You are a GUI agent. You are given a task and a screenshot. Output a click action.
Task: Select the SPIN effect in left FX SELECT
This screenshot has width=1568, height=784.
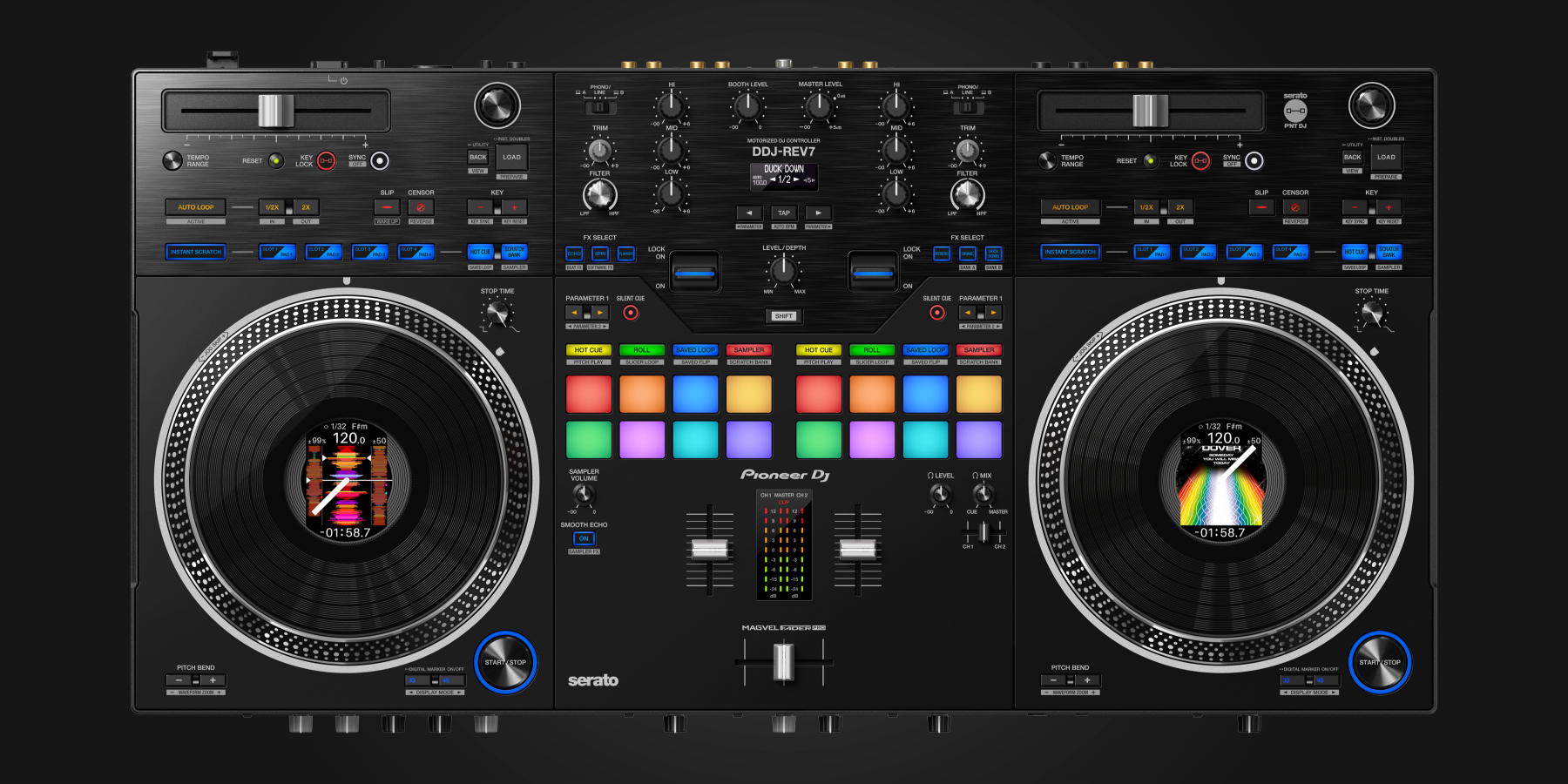(x=599, y=253)
